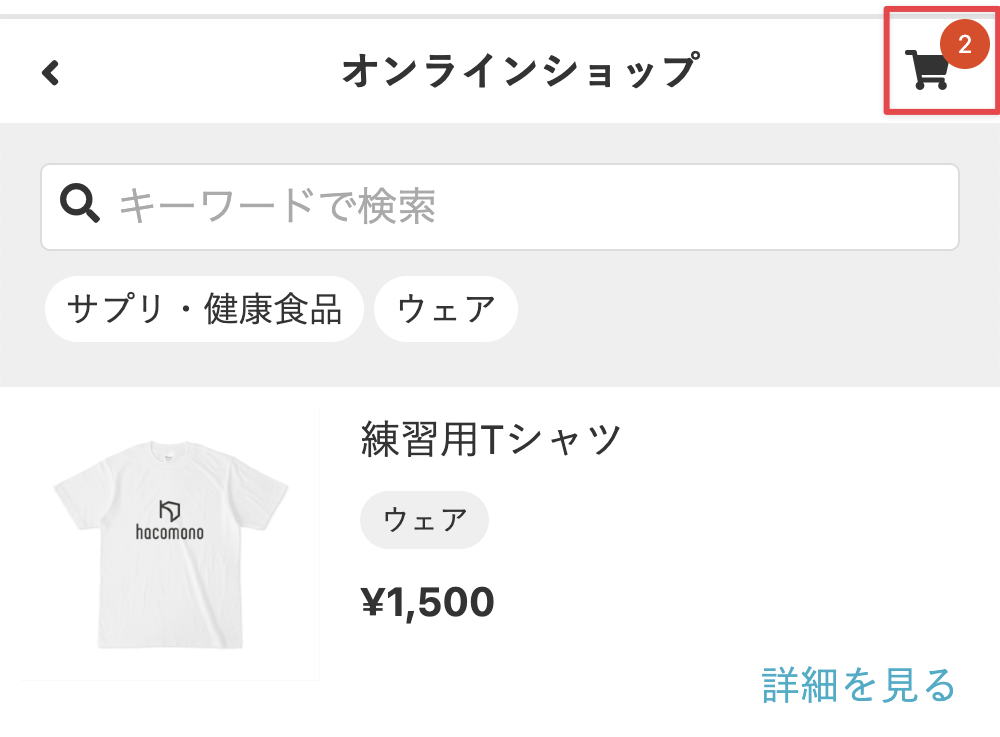Filter by サプリ・健康食品 category
The height and width of the screenshot is (737, 1000).
204,309
